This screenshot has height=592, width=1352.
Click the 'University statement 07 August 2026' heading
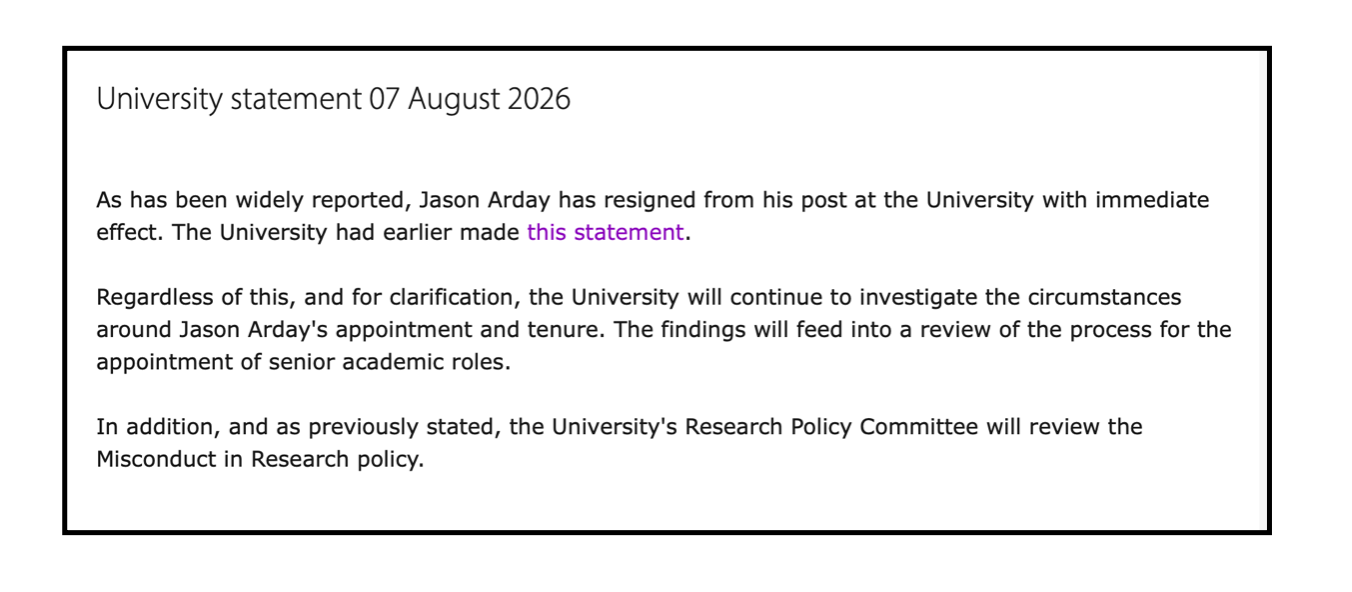pyautogui.click(x=333, y=99)
